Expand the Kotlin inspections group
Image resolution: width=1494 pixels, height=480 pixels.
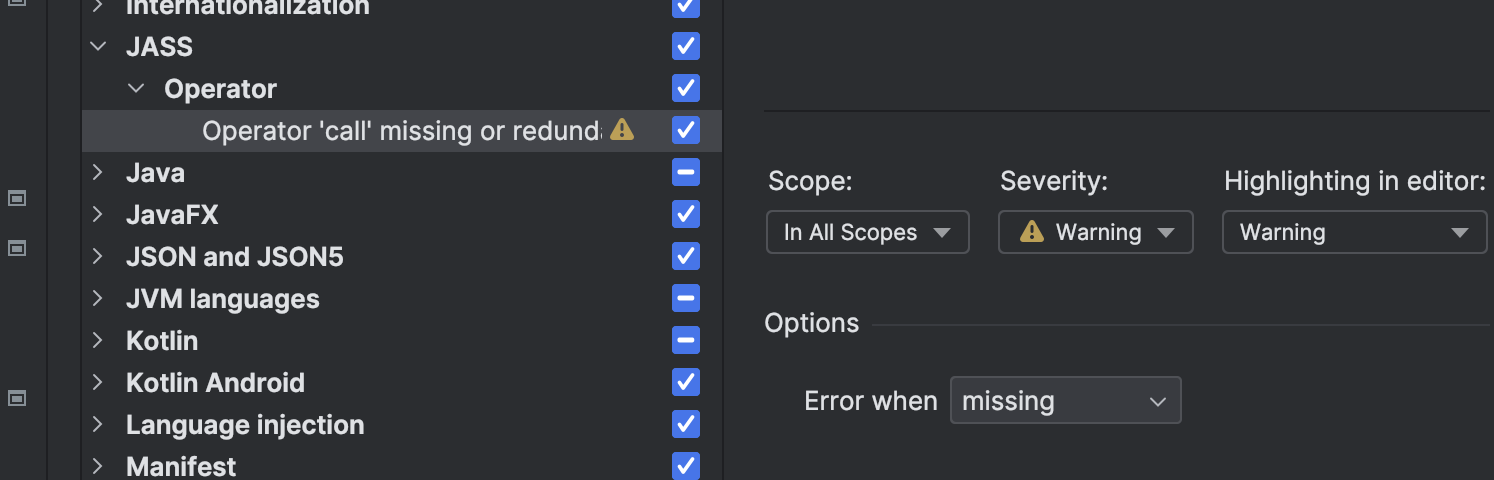[x=97, y=341]
